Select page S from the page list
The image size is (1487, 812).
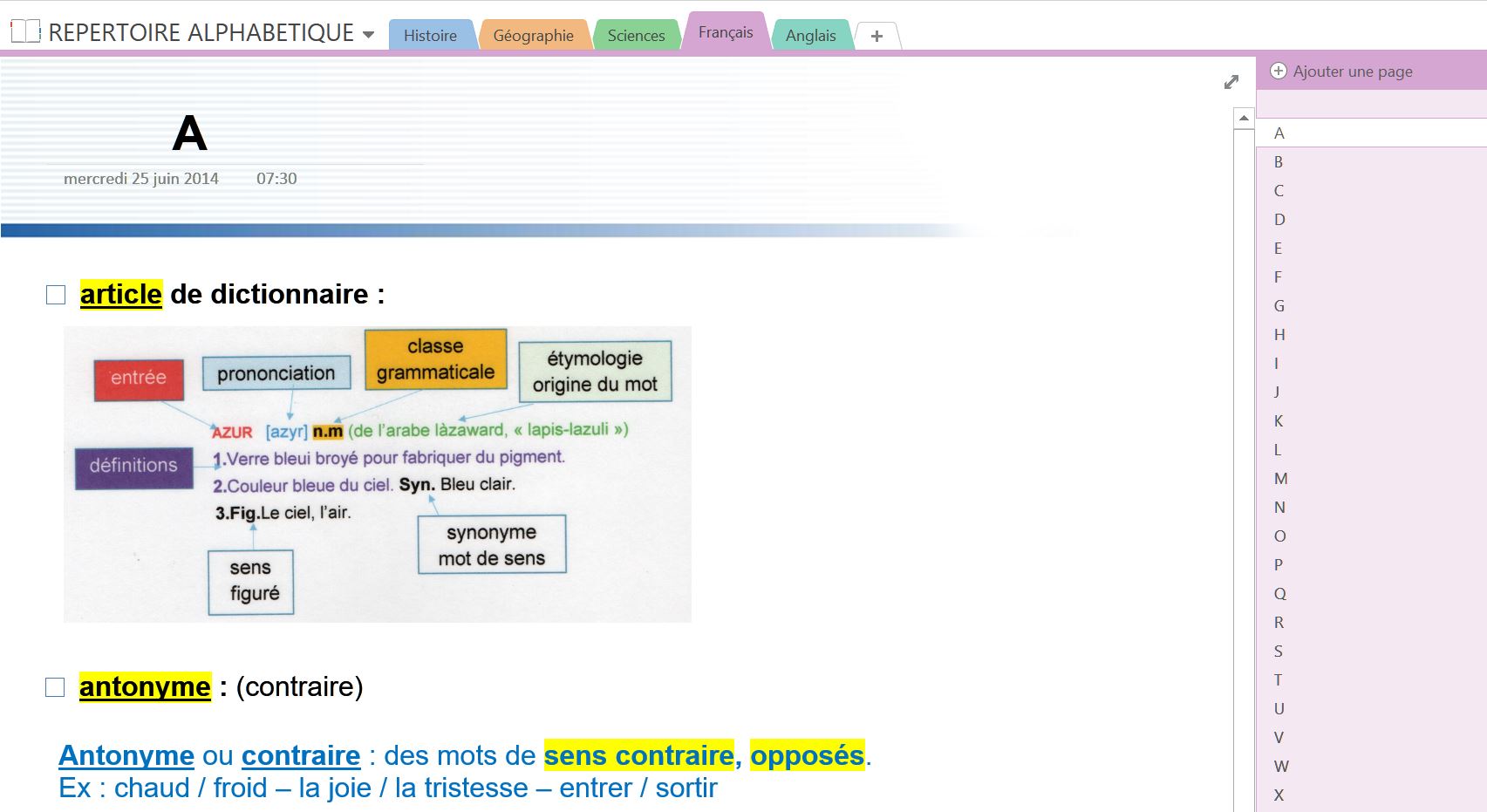pos(1279,652)
